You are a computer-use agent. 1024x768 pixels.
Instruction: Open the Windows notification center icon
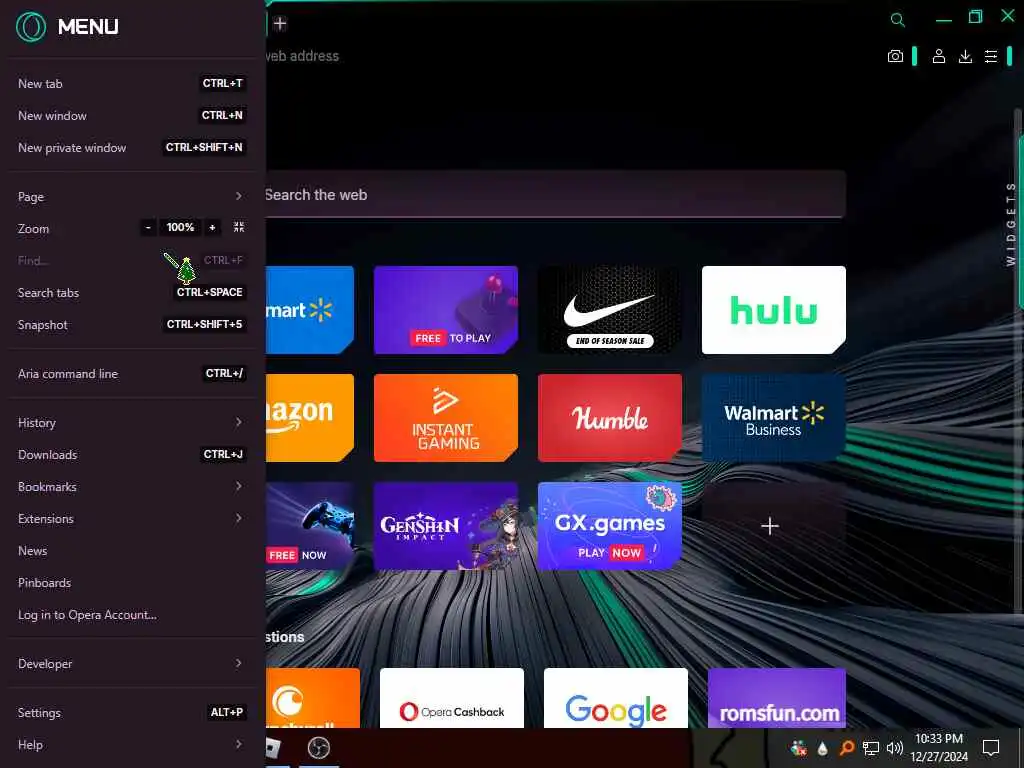point(991,747)
